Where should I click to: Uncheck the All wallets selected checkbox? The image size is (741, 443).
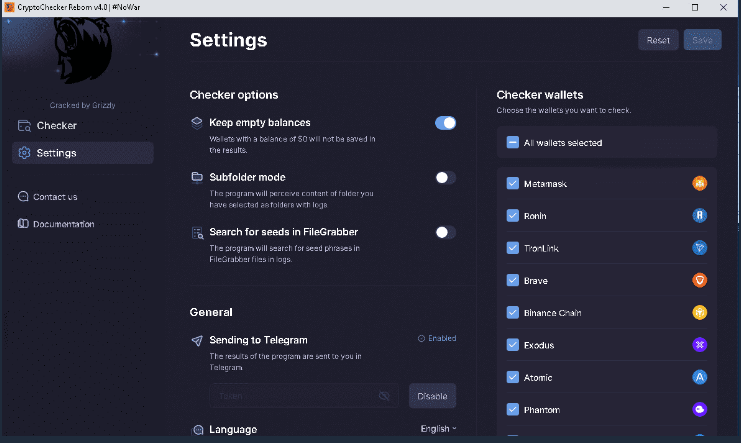point(512,143)
